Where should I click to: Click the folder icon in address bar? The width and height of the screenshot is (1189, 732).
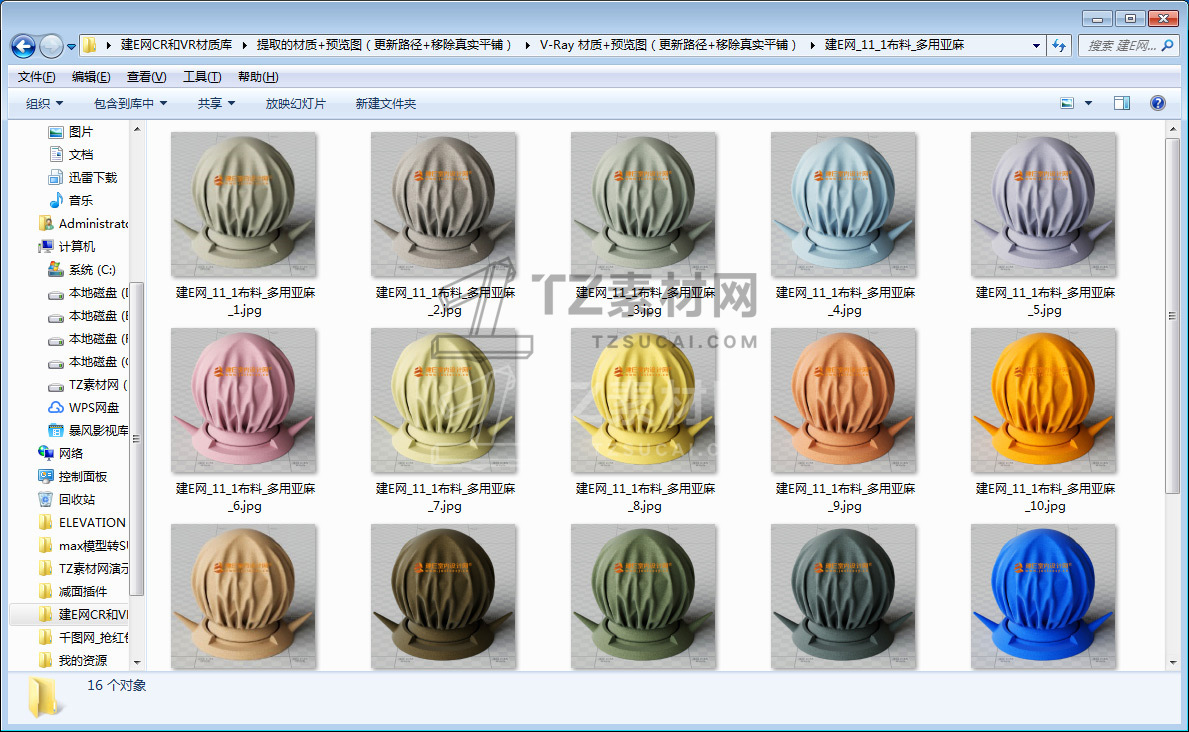pyautogui.click(x=89, y=46)
